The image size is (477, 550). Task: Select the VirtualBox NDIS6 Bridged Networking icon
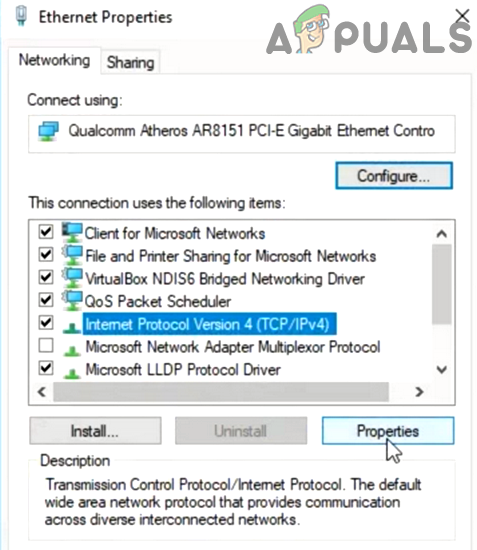72,278
